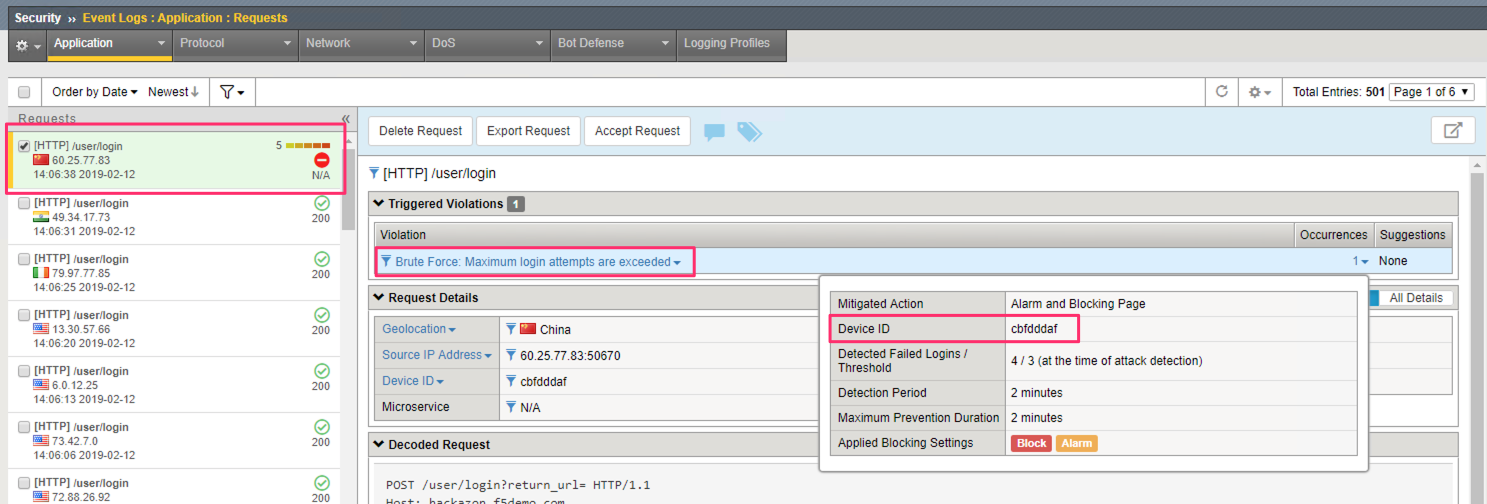This screenshot has width=1487, height=504.
Task: Click the Delete Request button
Action: (420, 131)
